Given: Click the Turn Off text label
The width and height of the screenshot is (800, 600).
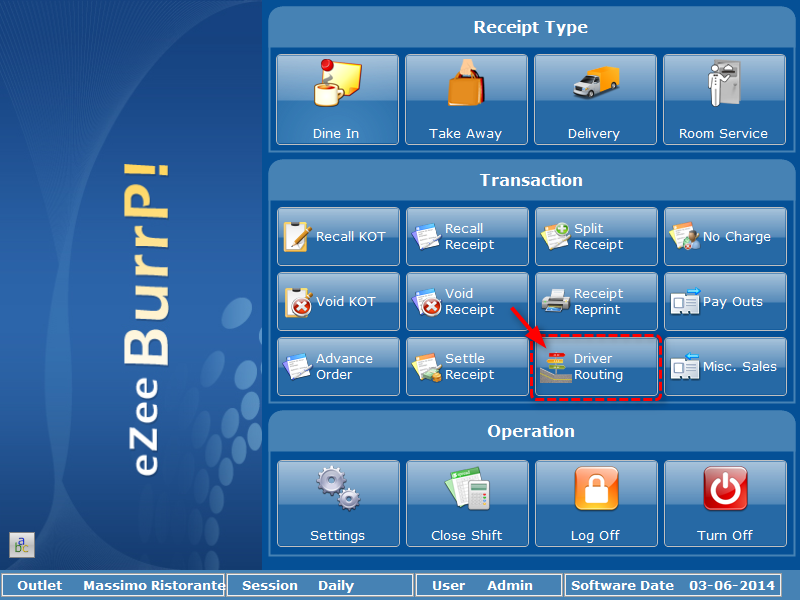Looking at the screenshot, I should 724,535.
